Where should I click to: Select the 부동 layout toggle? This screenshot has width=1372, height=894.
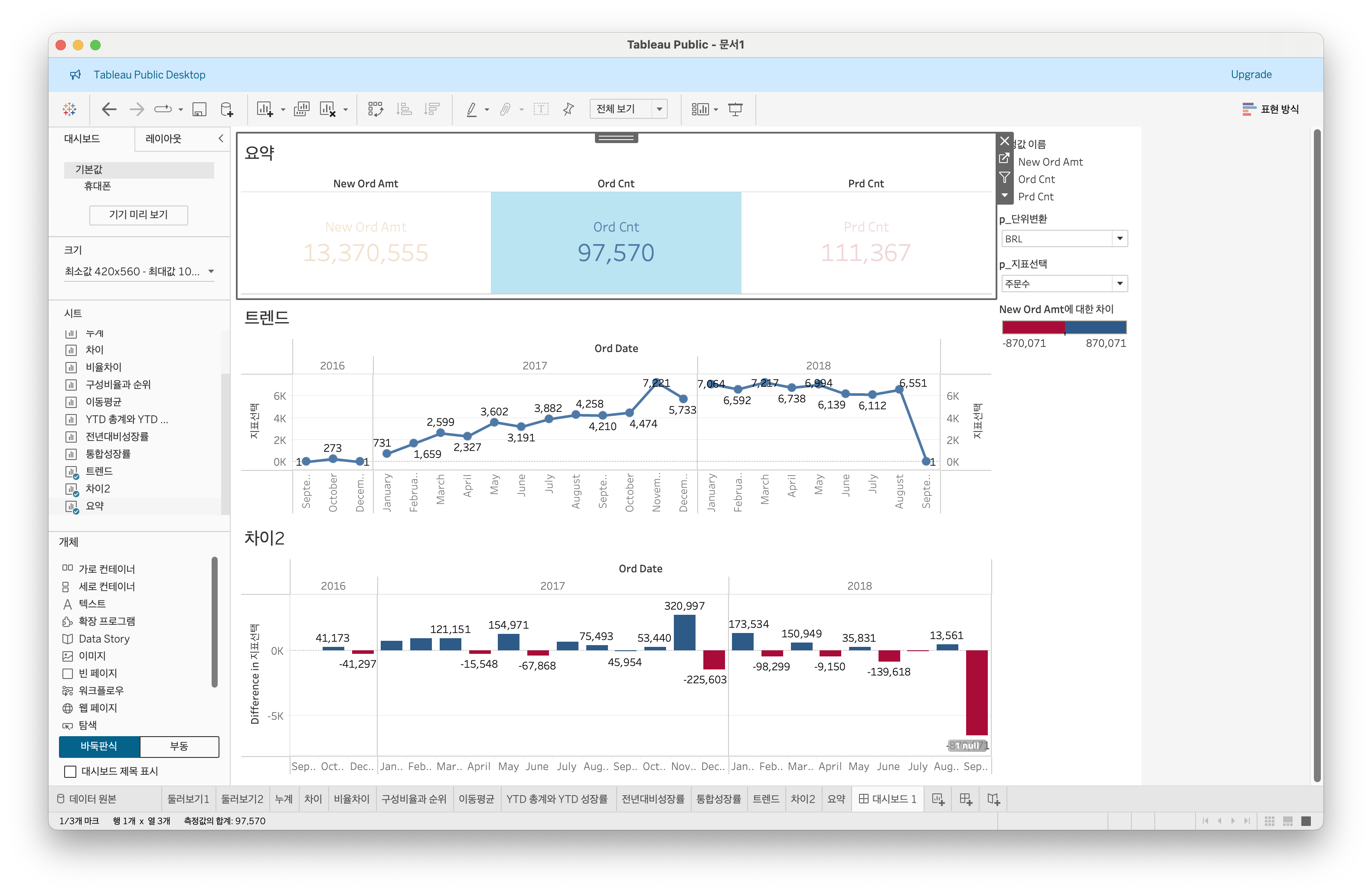pyautogui.click(x=179, y=746)
